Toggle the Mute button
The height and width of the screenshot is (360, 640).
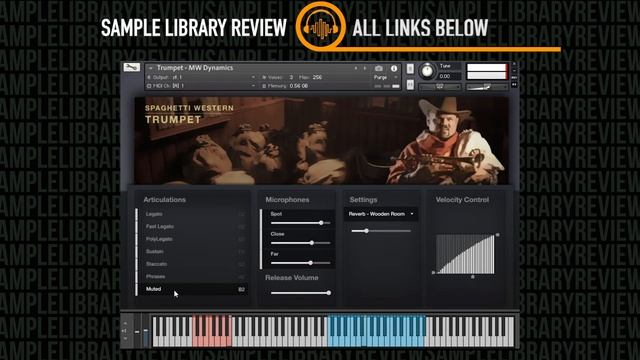410,84
